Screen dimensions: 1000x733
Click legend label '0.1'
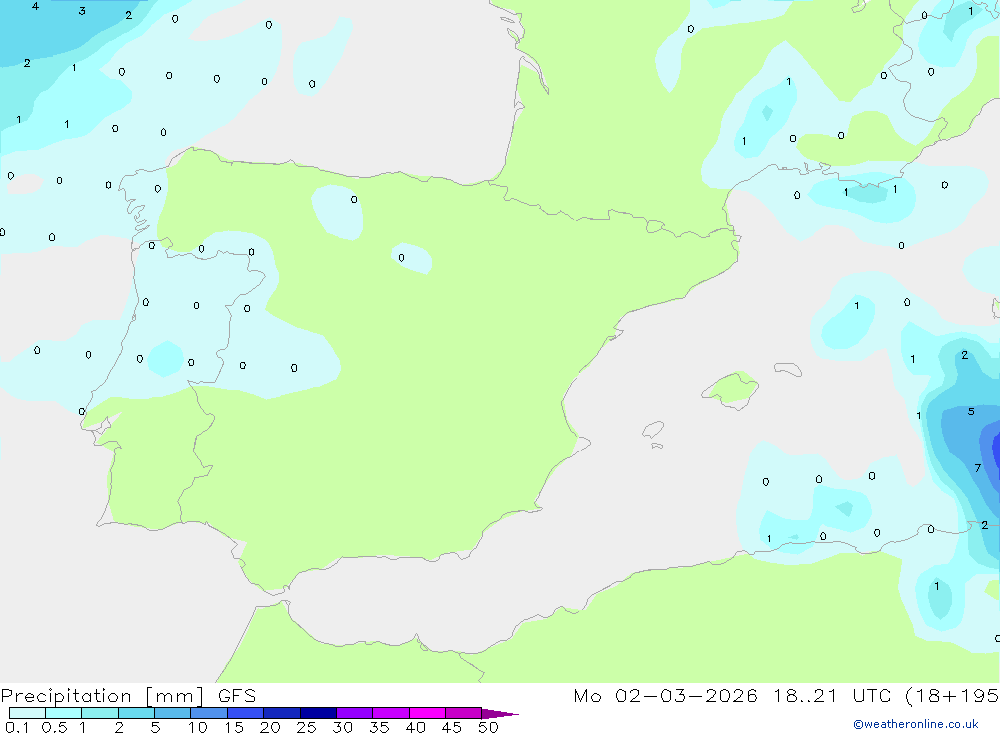(17, 727)
